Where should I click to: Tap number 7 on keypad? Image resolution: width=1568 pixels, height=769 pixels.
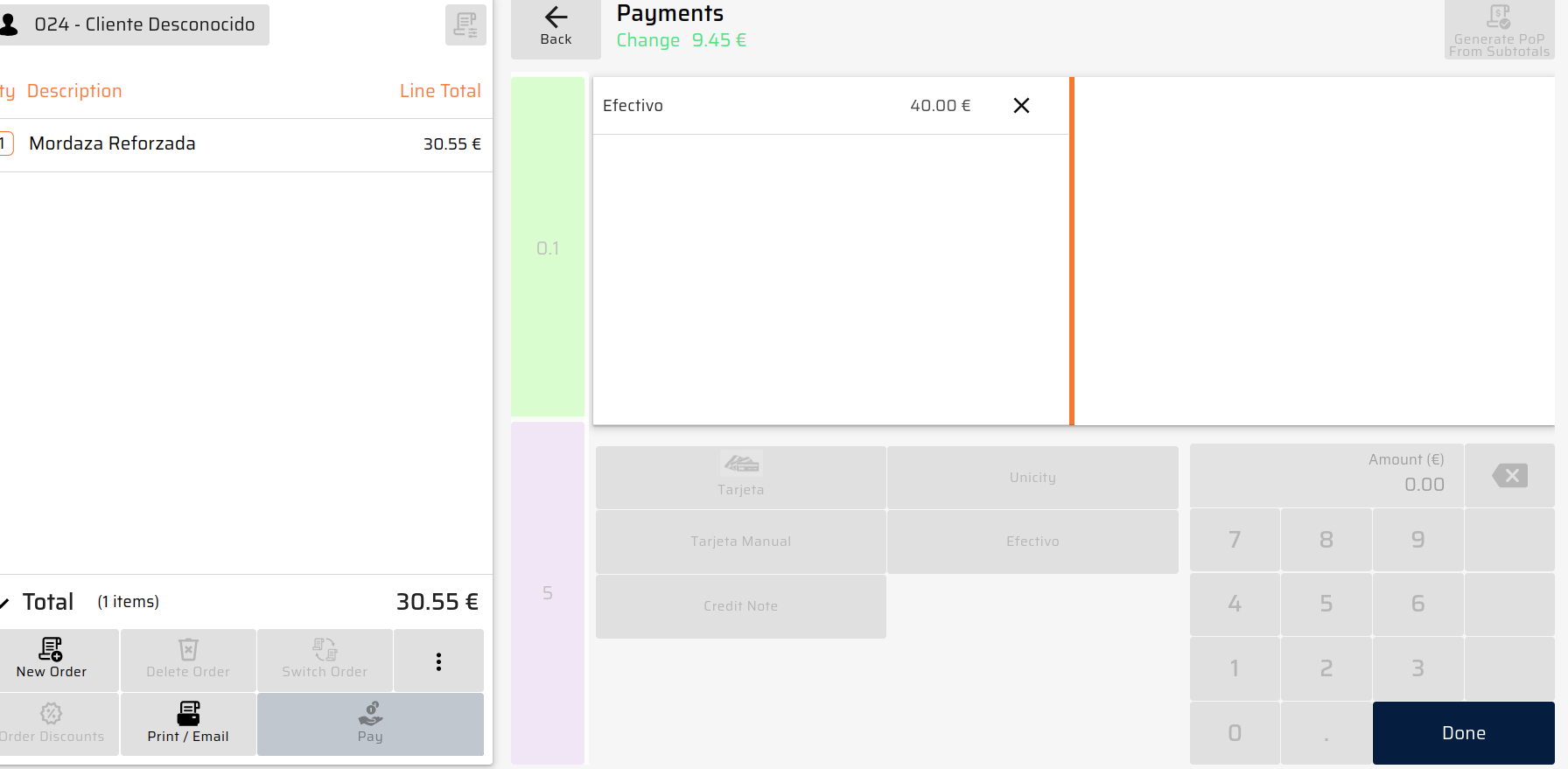[1235, 540]
